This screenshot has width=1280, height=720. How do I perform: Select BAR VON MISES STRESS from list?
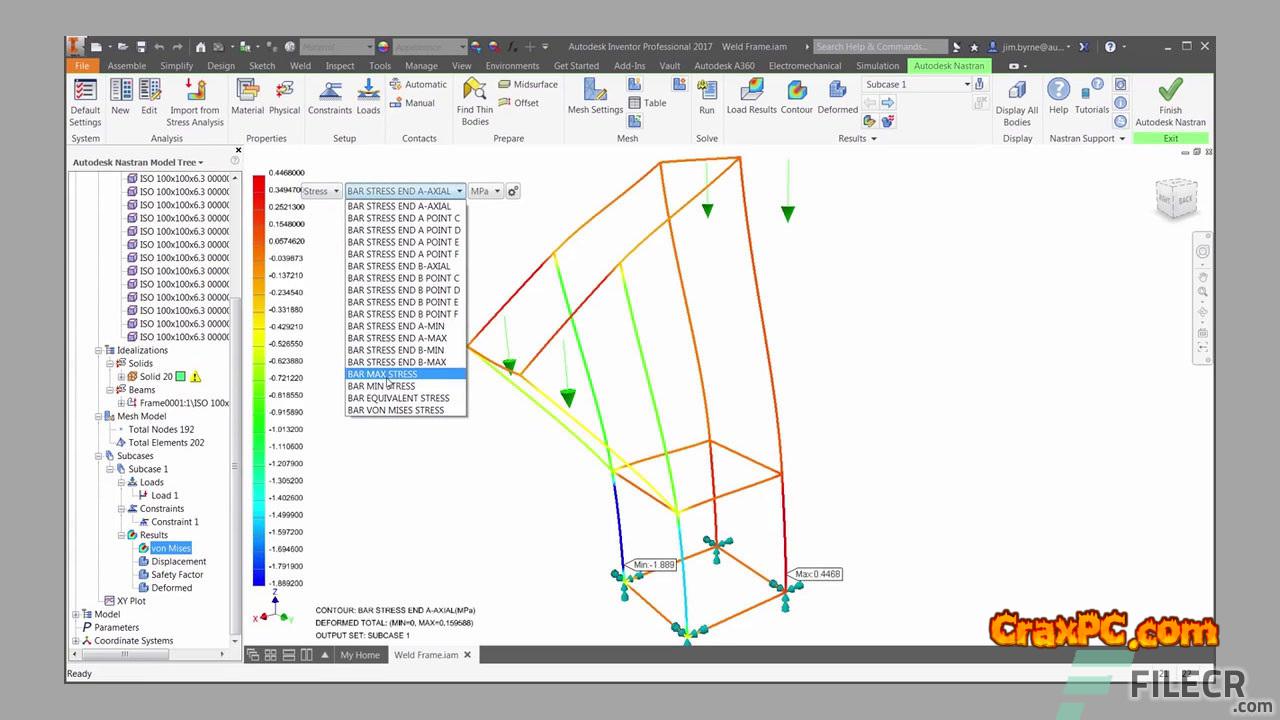click(x=396, y=410)
